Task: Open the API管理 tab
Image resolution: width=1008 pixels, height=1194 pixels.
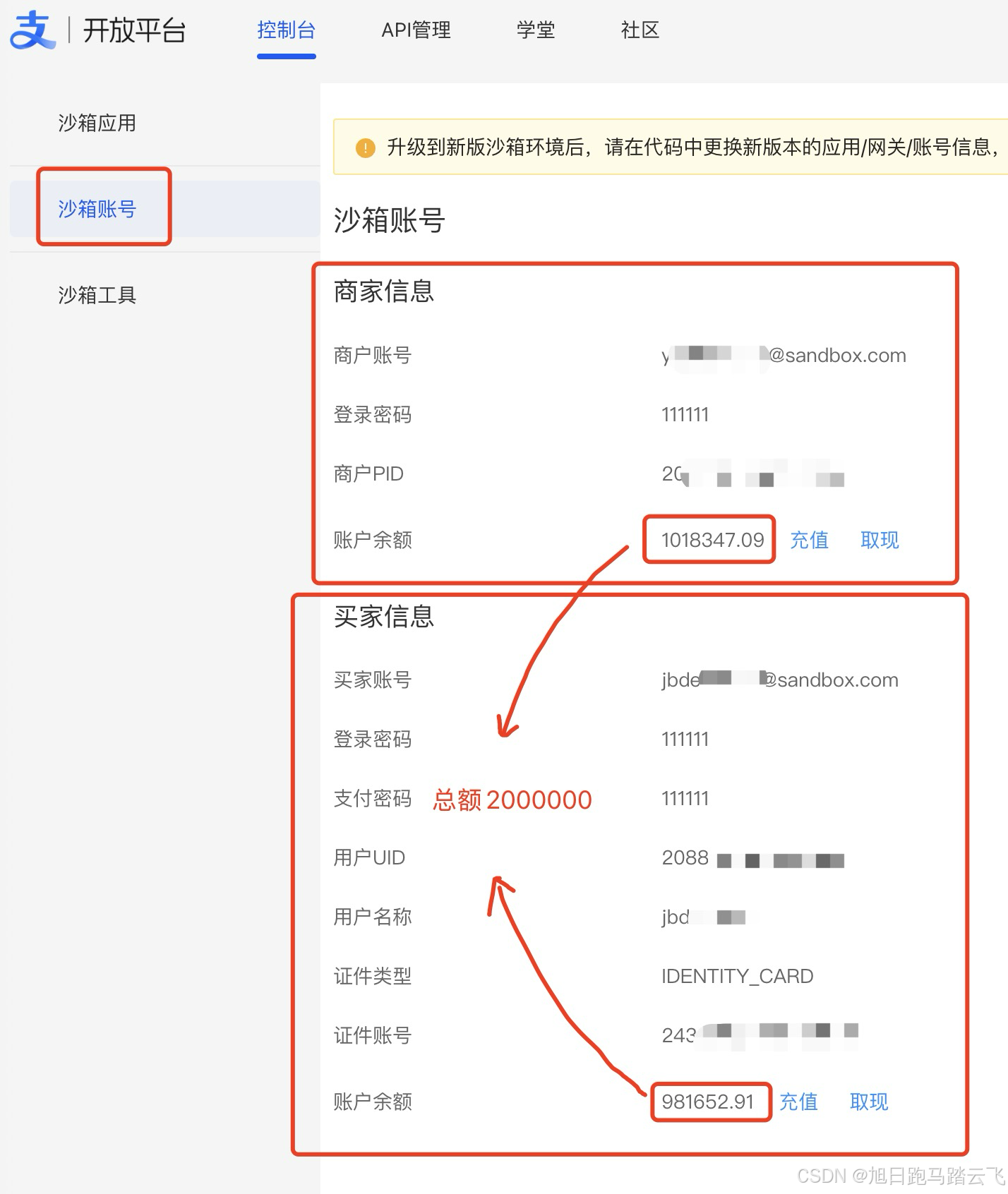Action: [416, 30]
